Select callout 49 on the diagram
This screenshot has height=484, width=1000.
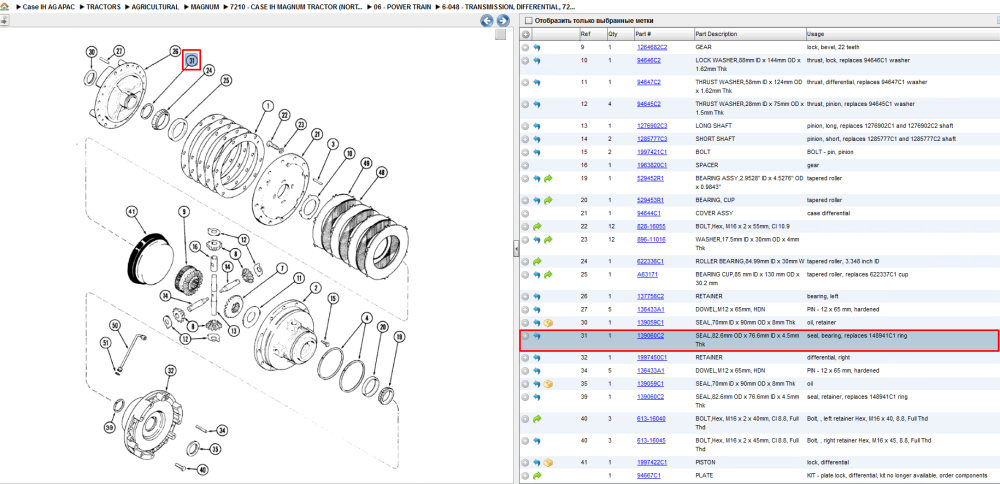(366, 163)
